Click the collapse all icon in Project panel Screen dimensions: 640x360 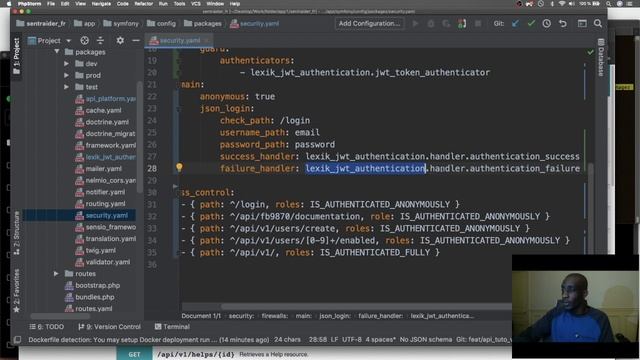pos(100,40)
